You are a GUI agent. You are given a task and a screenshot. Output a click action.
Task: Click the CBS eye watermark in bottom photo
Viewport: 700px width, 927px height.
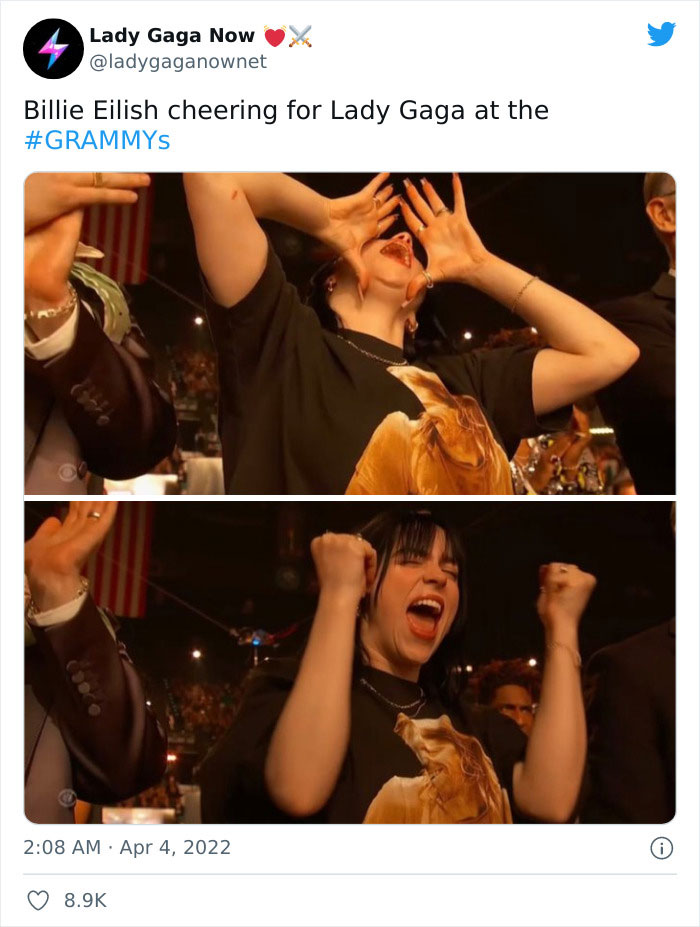click(67, 798)
